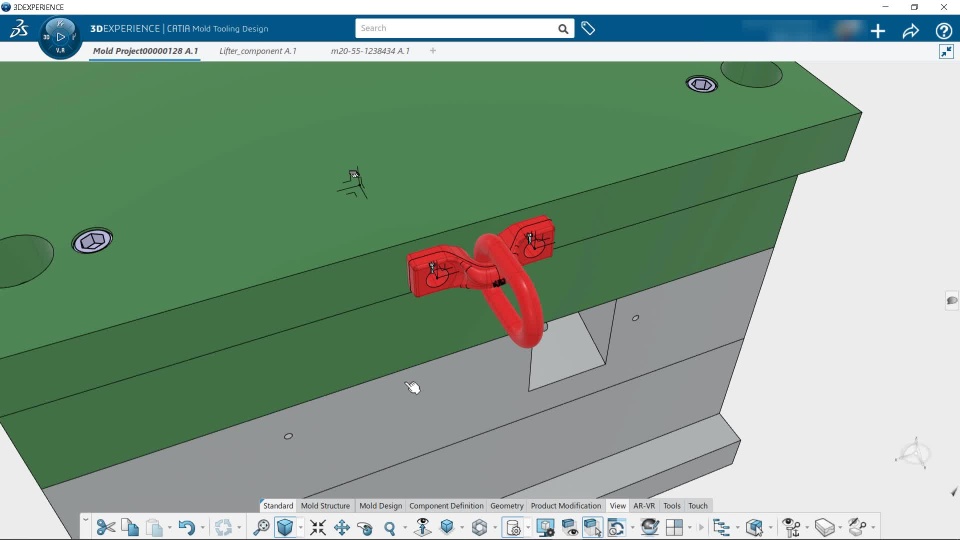This screenshot has width=960, height=540.
Task: Click the 3DS logo icon
Action: pos(19,29)
